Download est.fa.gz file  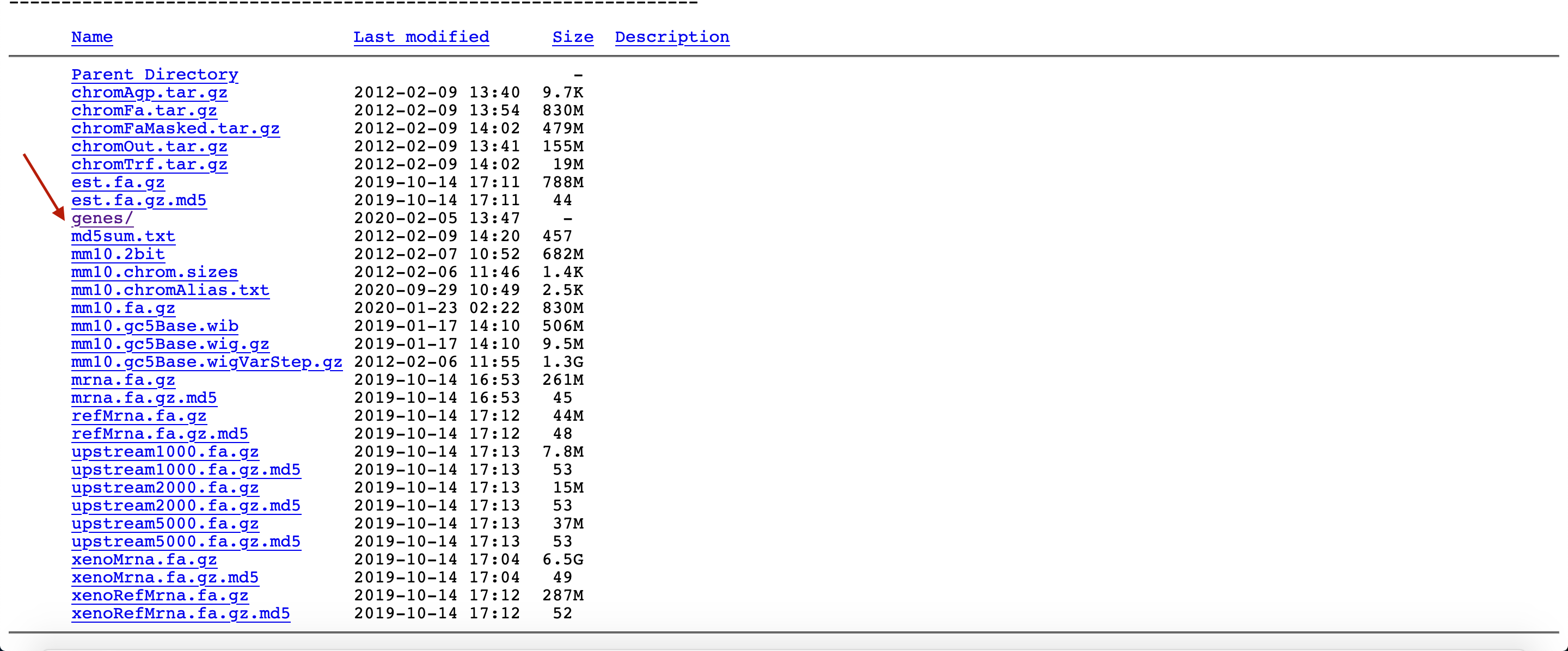118,182
